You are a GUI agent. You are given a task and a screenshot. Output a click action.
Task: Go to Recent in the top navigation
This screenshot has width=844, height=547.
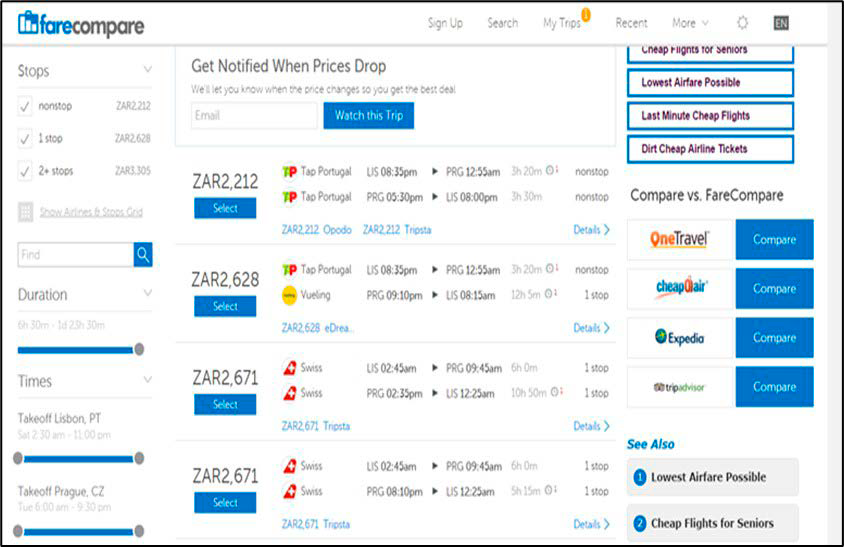click(631, 23)
